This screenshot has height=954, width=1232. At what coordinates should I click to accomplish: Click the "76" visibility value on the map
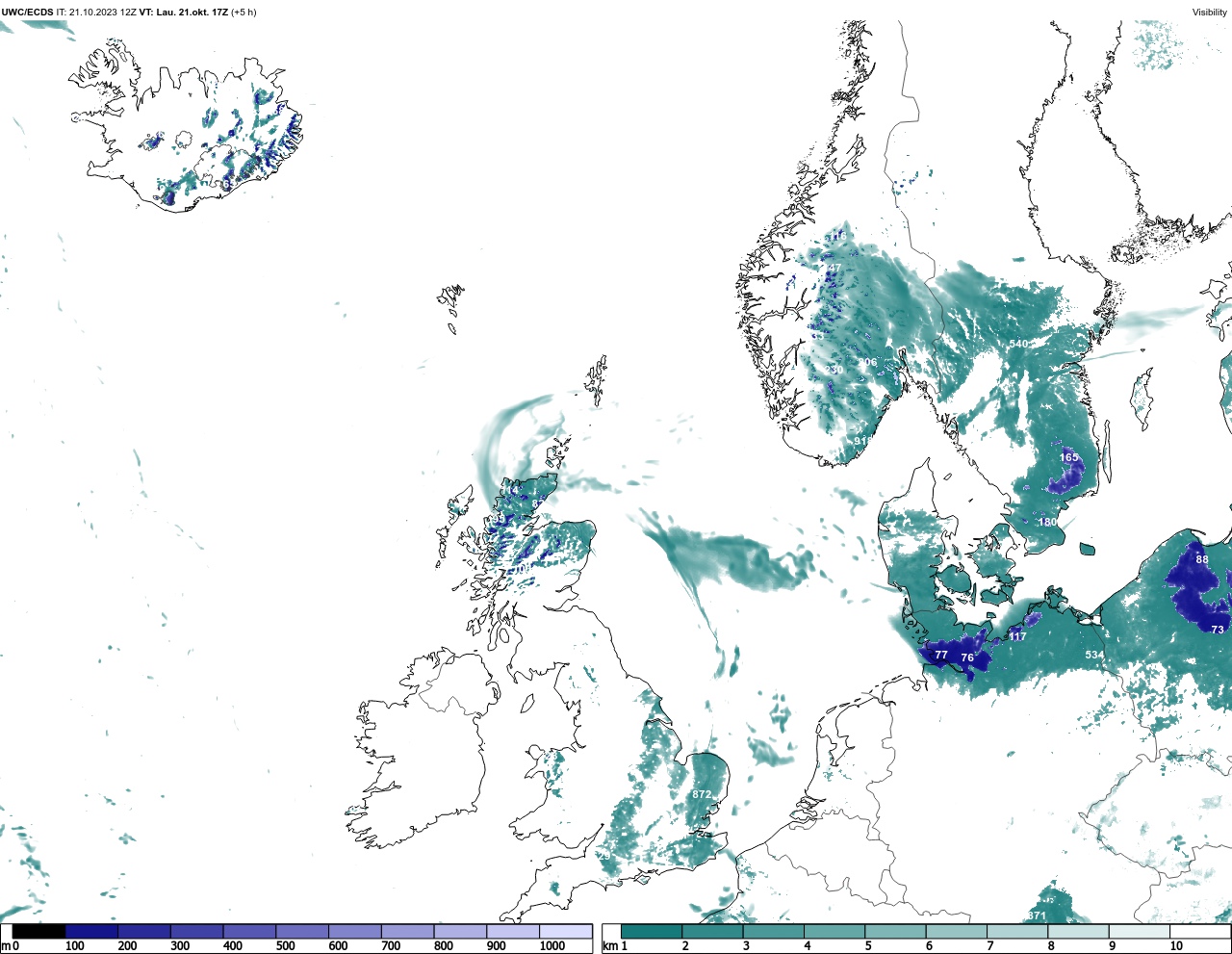[967, 658]
